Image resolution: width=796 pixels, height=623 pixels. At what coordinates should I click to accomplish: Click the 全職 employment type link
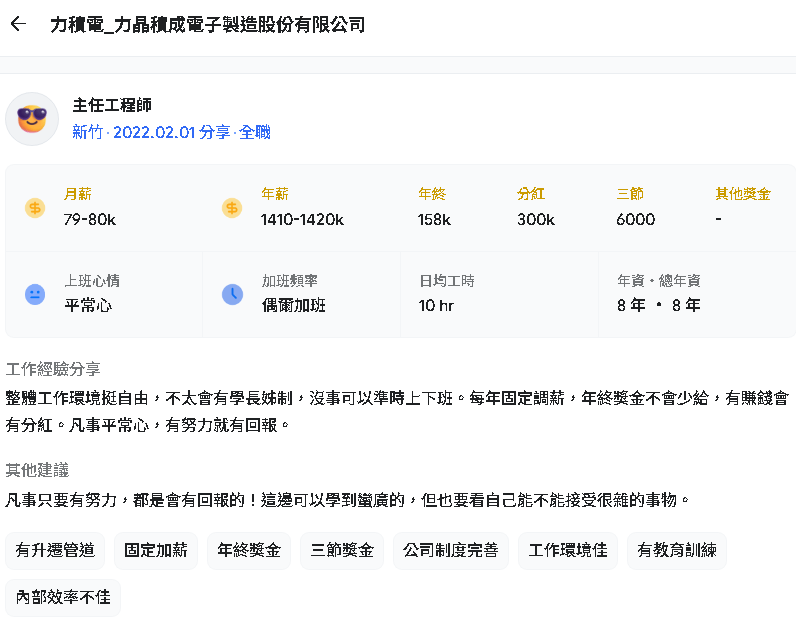pyautogui.click(x=254, y=132)
